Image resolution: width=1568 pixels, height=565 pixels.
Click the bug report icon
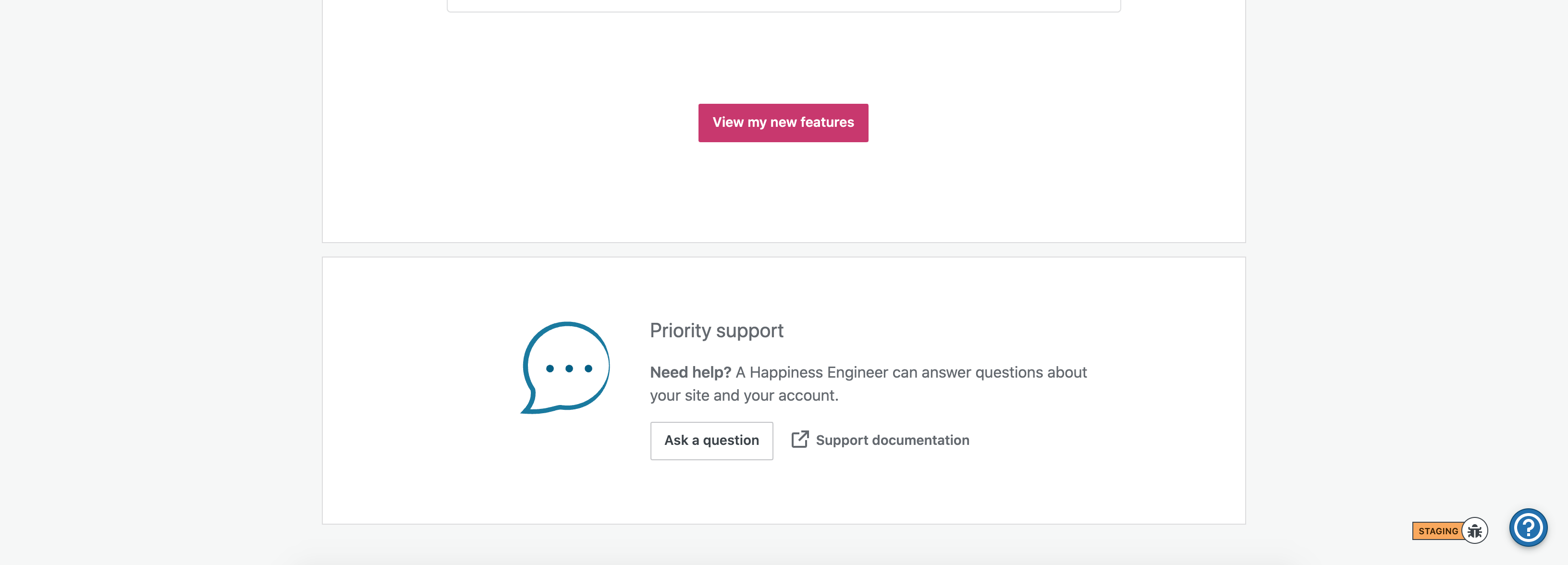click(1474, 531)
